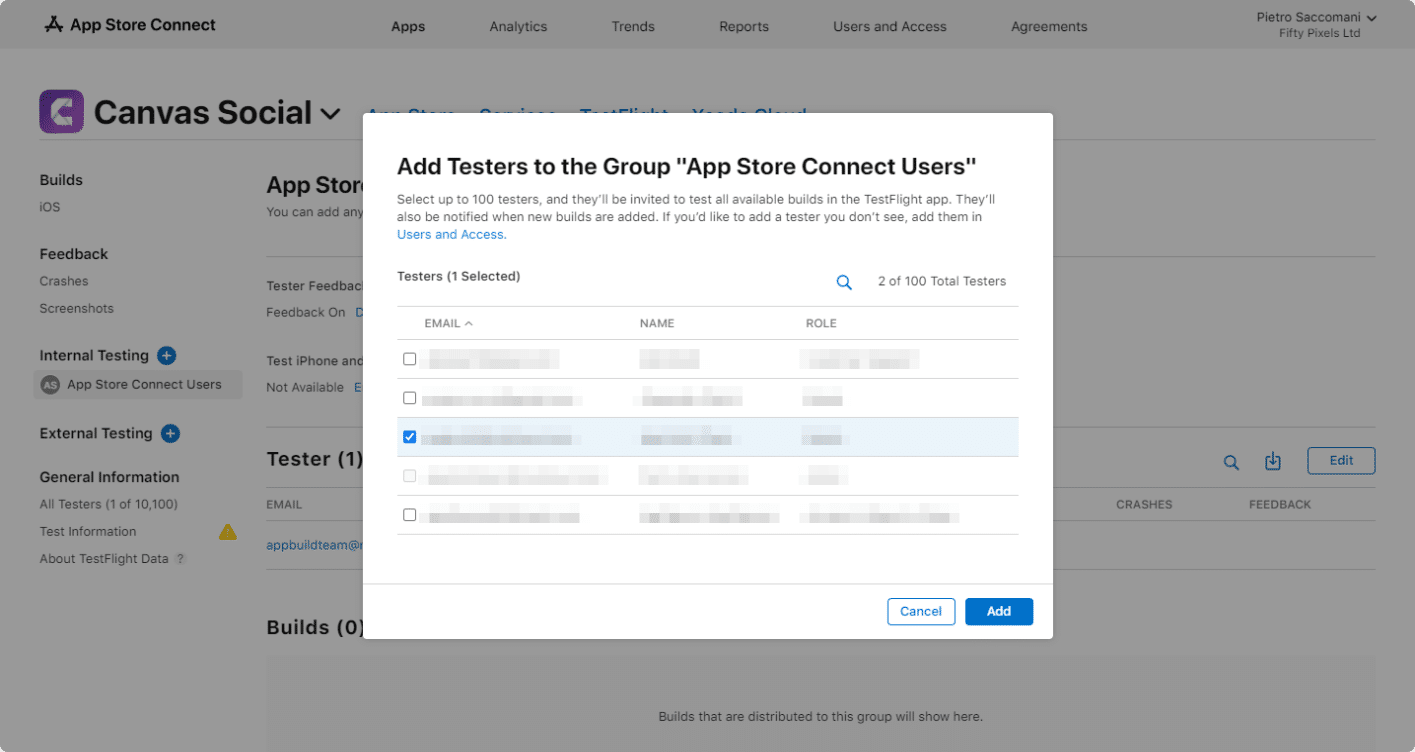Screen dimensions: 1415x752
Task: Click the NAME column header
Action: point(657,323)
